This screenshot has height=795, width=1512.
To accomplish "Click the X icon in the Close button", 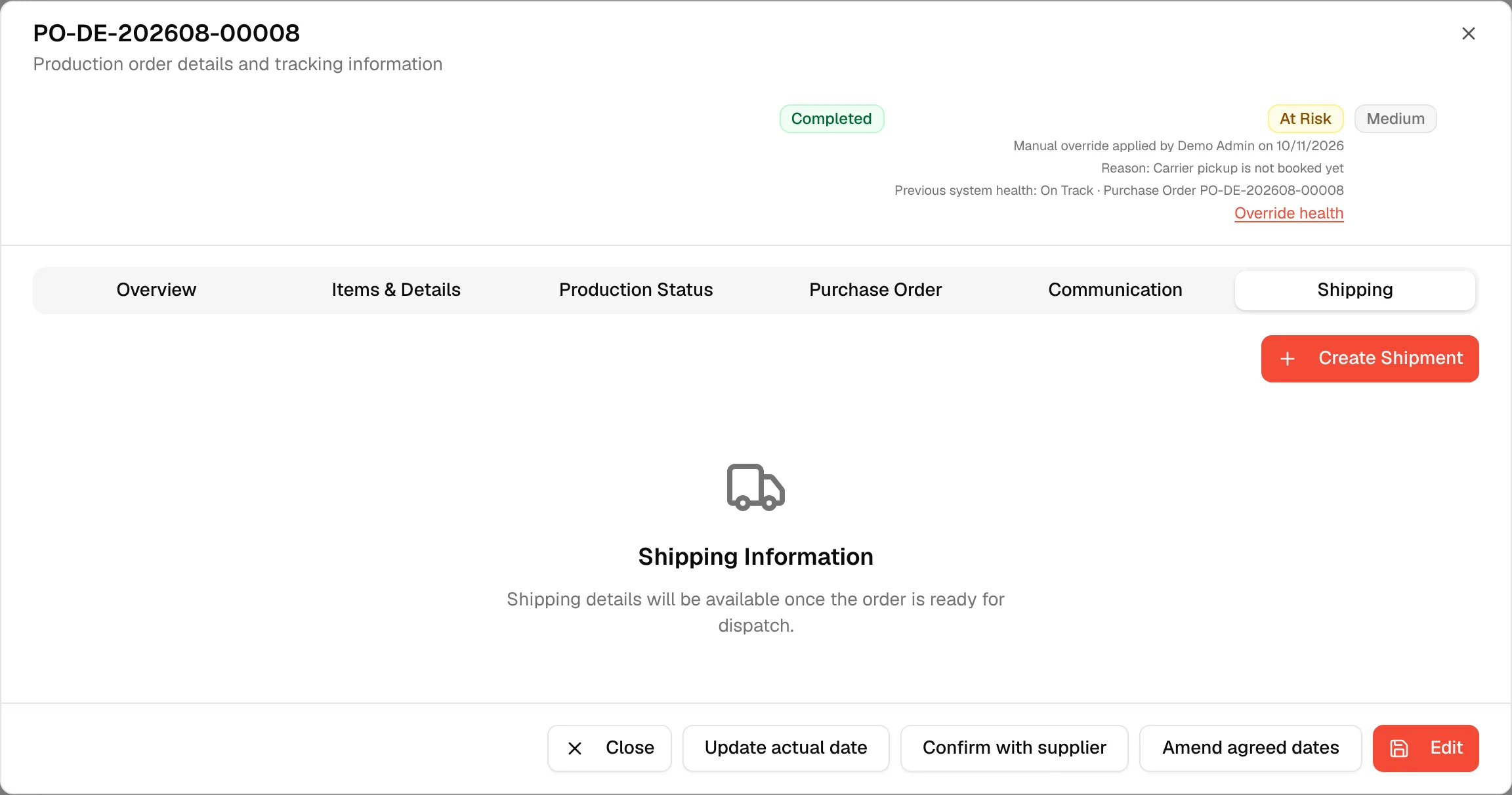I will click(x=575, y=748).
